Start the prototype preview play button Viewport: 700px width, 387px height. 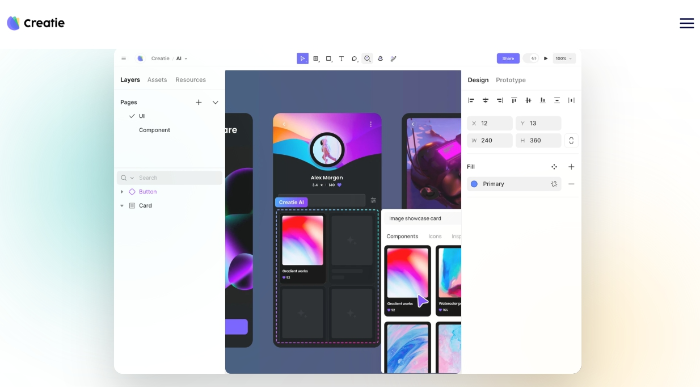click(x=546, y=58)
